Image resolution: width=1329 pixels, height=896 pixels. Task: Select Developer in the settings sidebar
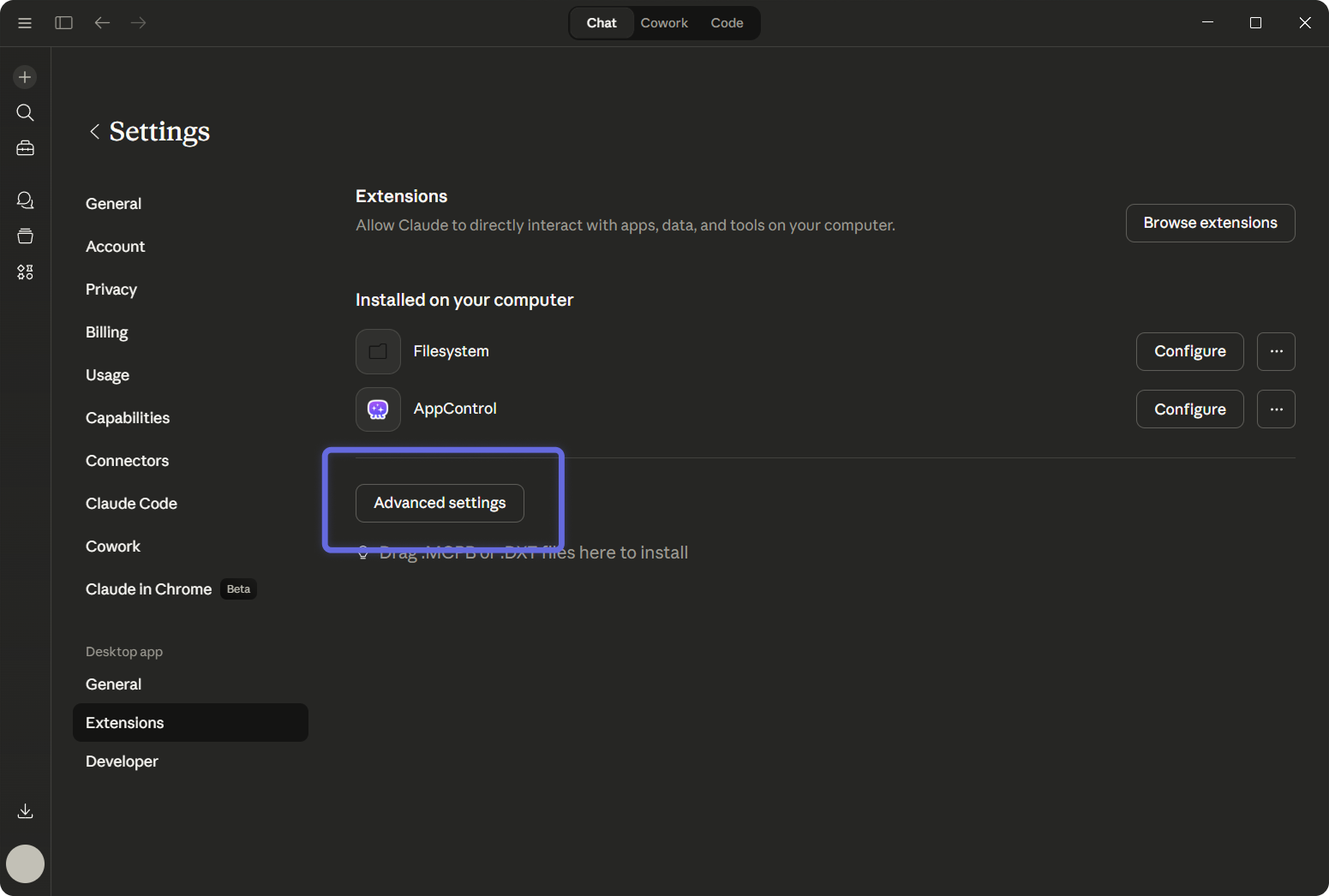122,761
